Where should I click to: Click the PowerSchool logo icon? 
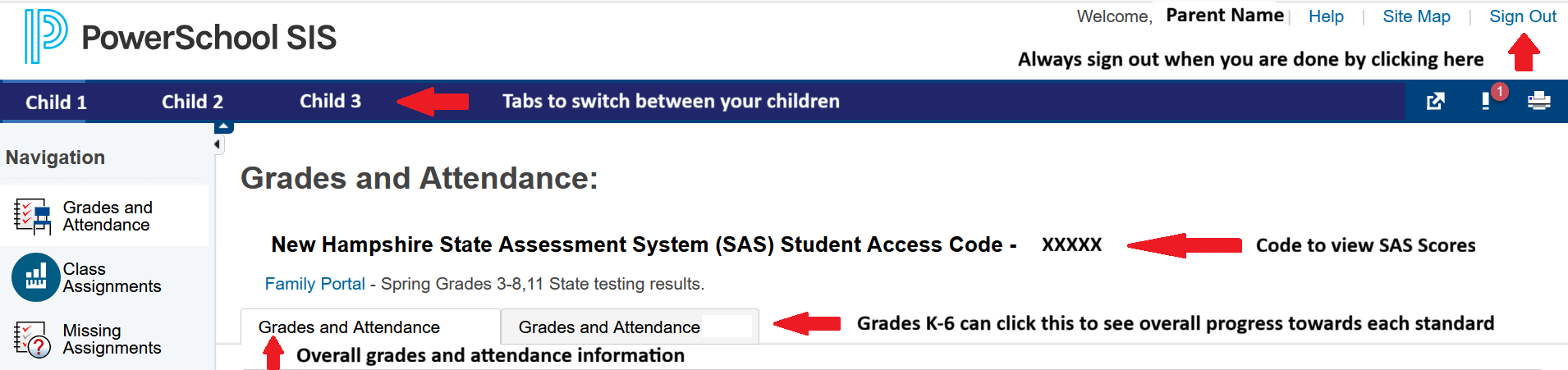click(45, 36)
